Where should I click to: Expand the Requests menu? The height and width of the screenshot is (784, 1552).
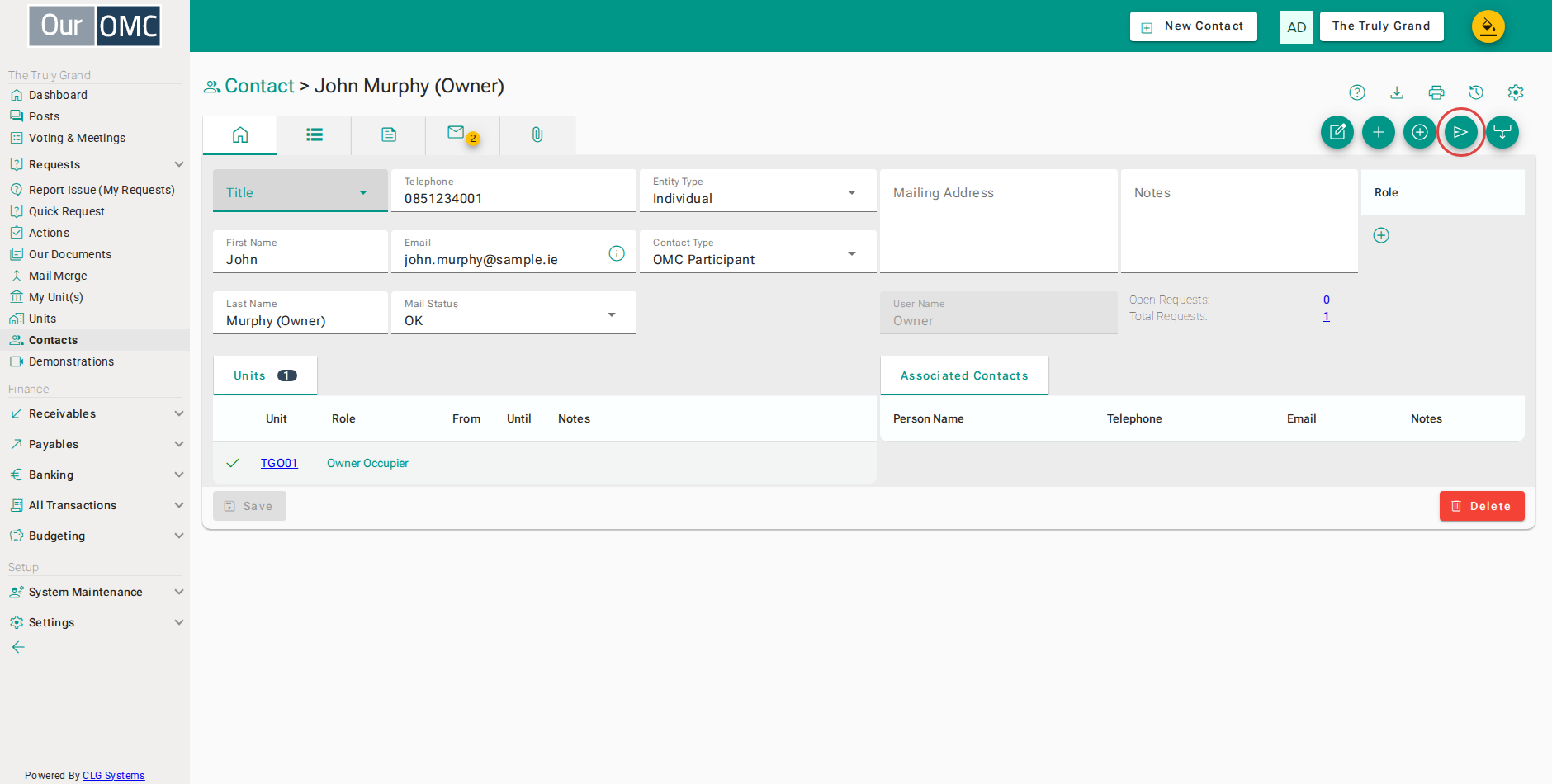coord(95,164)
